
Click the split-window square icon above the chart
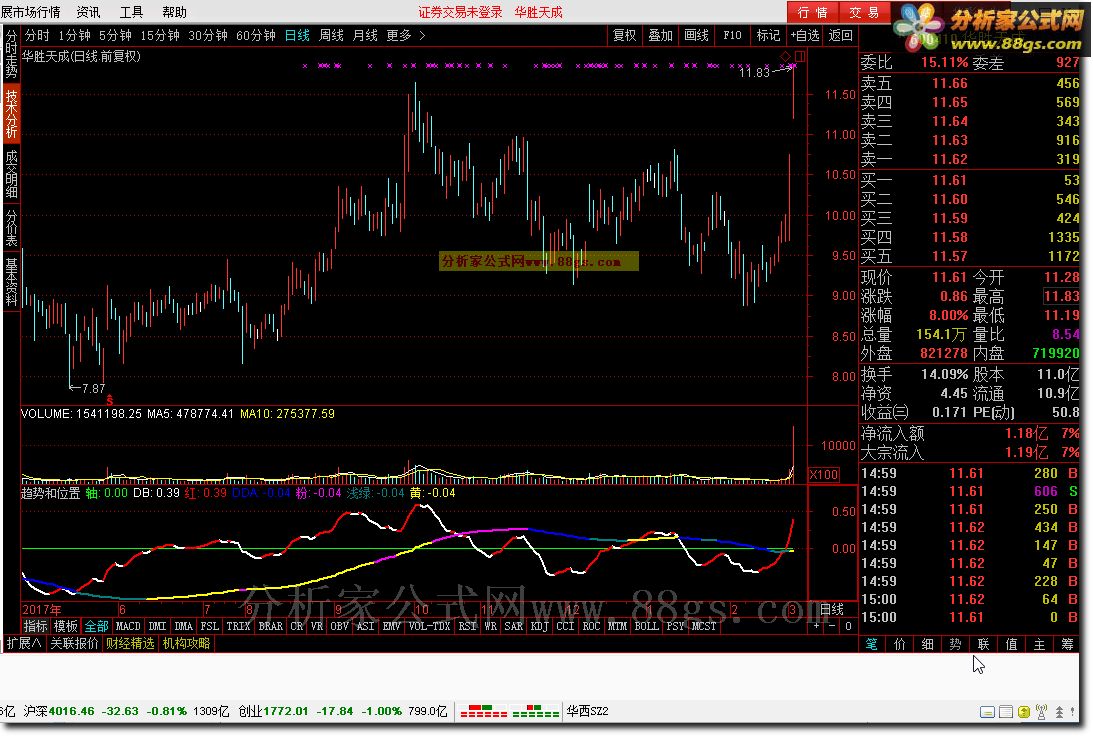pyautogui.click(x=800, y=56)
